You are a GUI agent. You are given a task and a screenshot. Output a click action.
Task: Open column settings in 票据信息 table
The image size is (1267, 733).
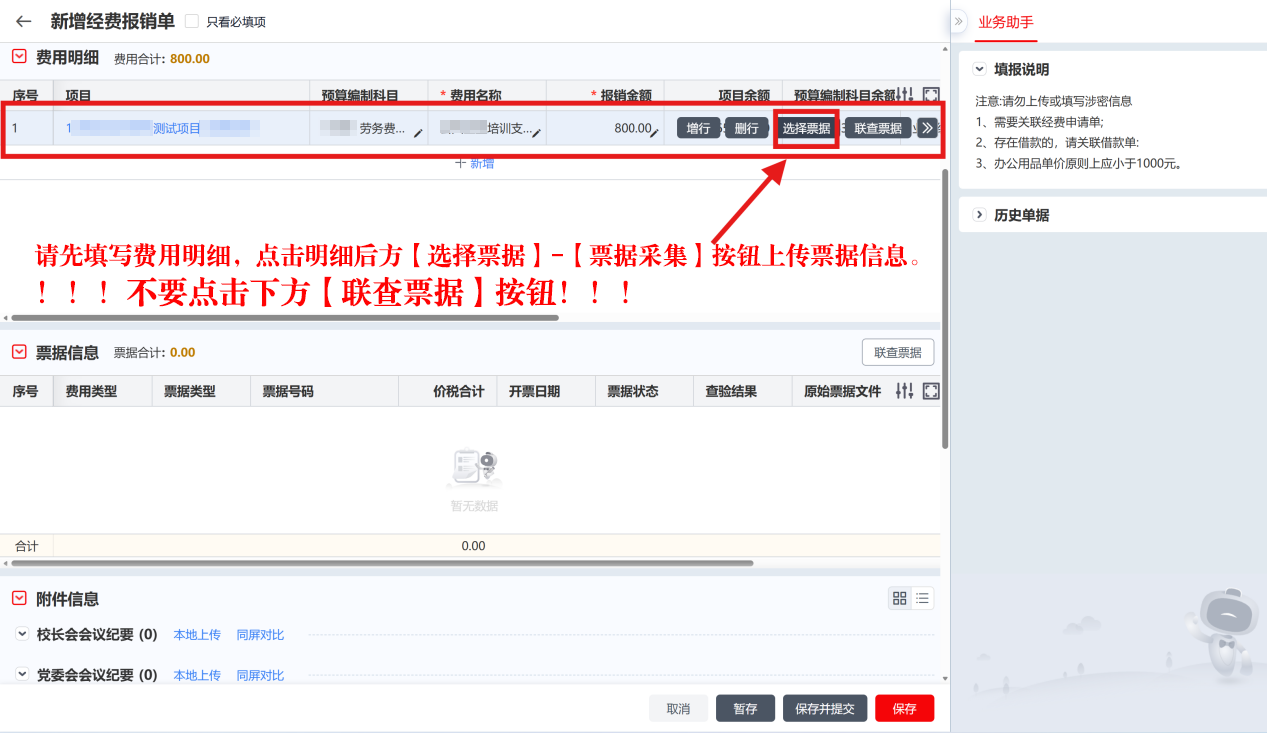[905, 391]
